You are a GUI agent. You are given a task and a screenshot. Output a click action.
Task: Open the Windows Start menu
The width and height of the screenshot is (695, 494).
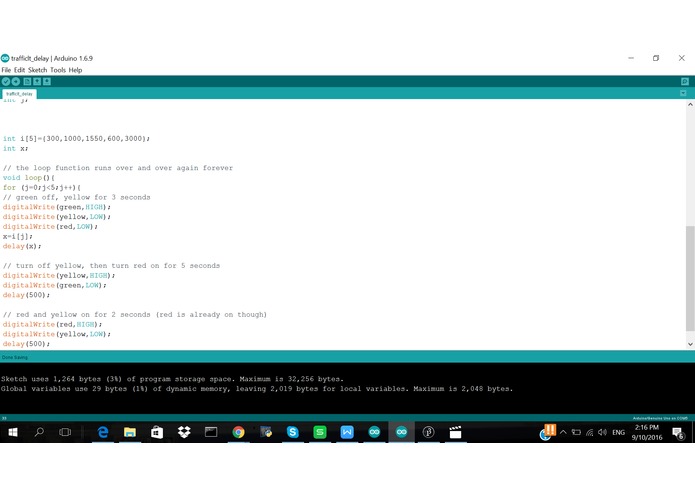[13, 432]
